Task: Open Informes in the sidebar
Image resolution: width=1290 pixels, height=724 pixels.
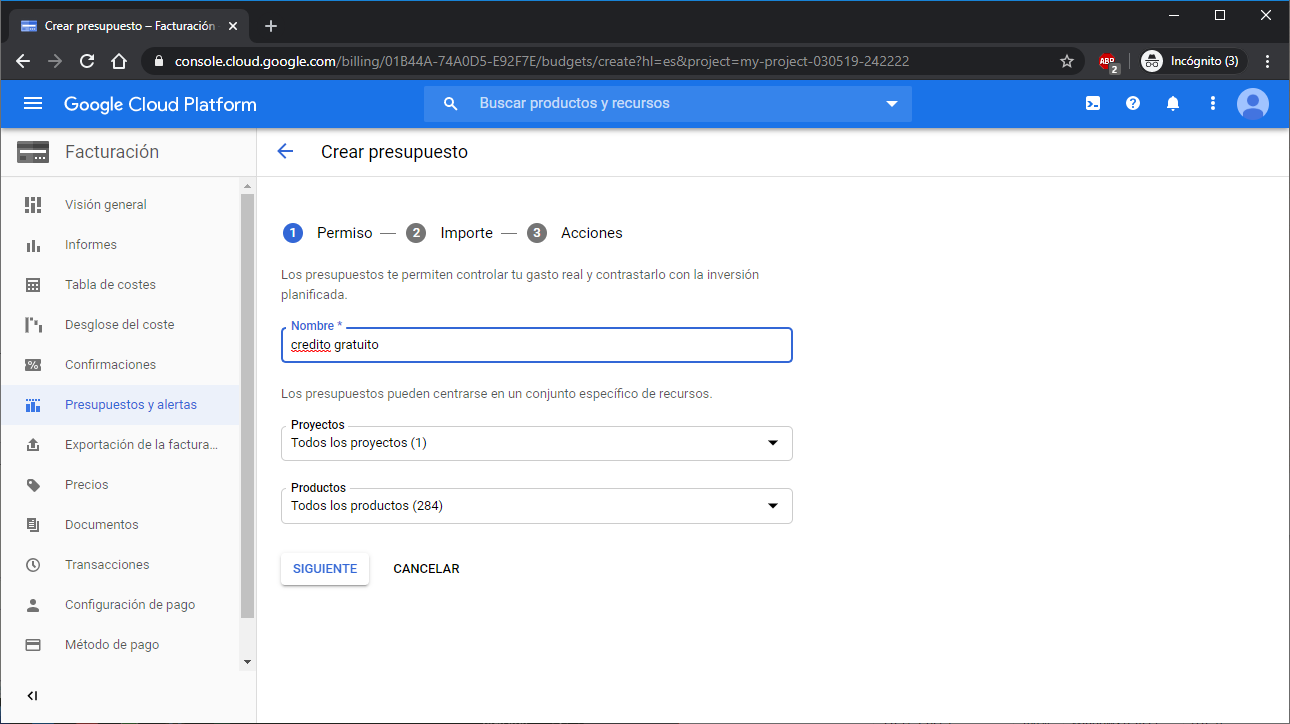Action: [x=91, y=245]
